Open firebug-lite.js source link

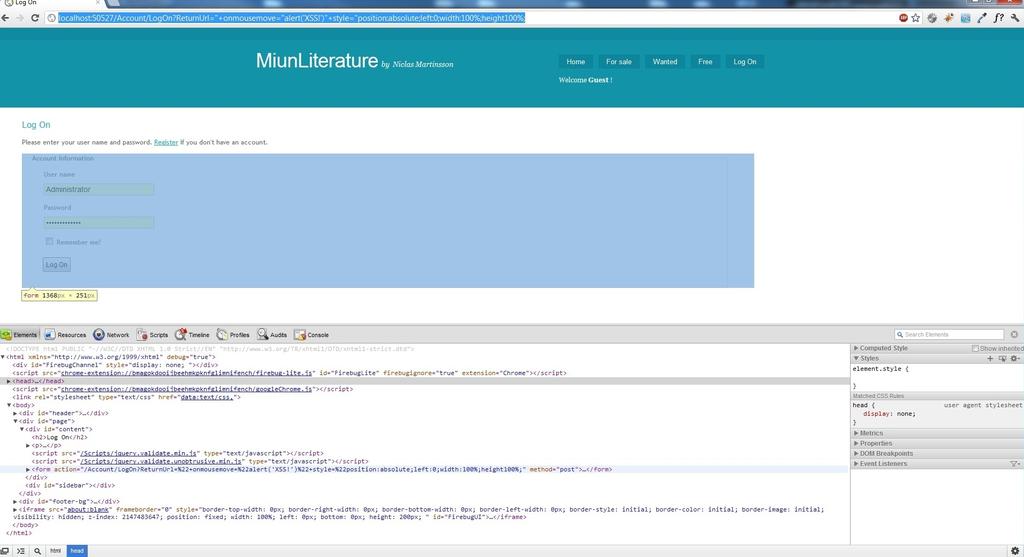[x=186, y=374]
